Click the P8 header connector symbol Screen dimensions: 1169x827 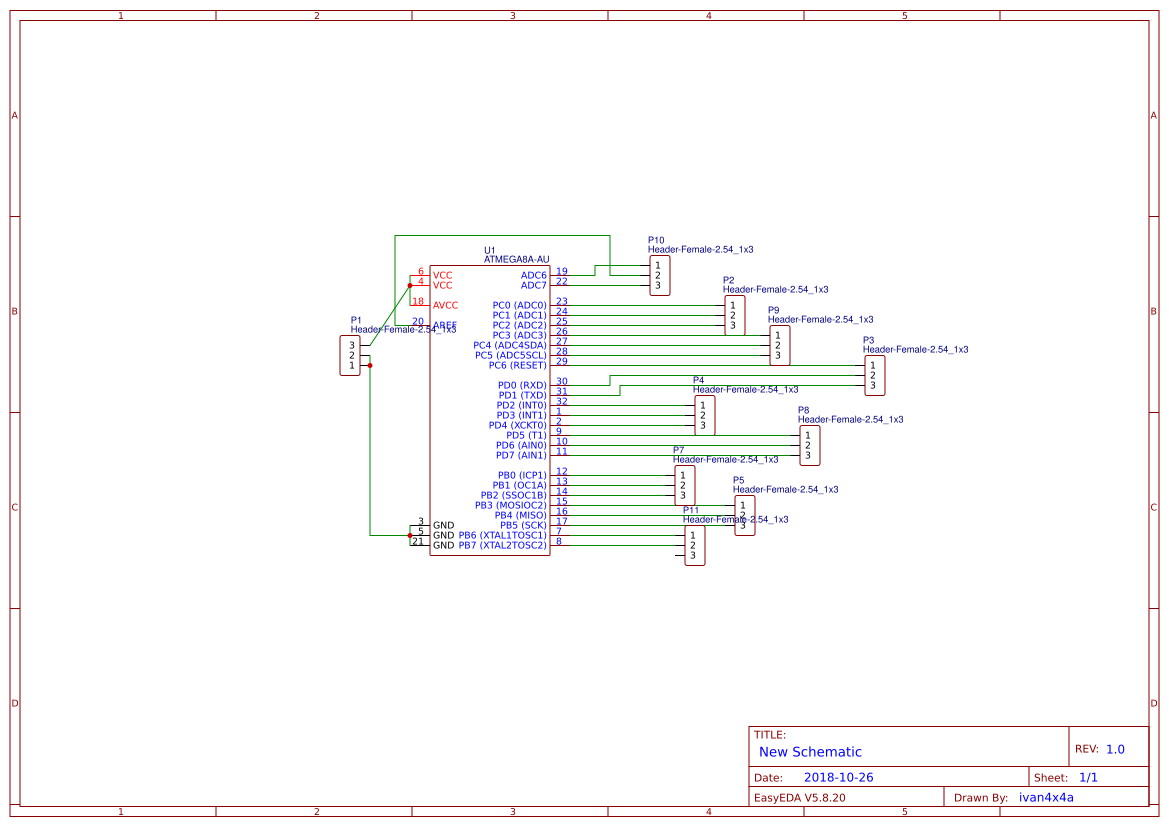pos(810,445)
